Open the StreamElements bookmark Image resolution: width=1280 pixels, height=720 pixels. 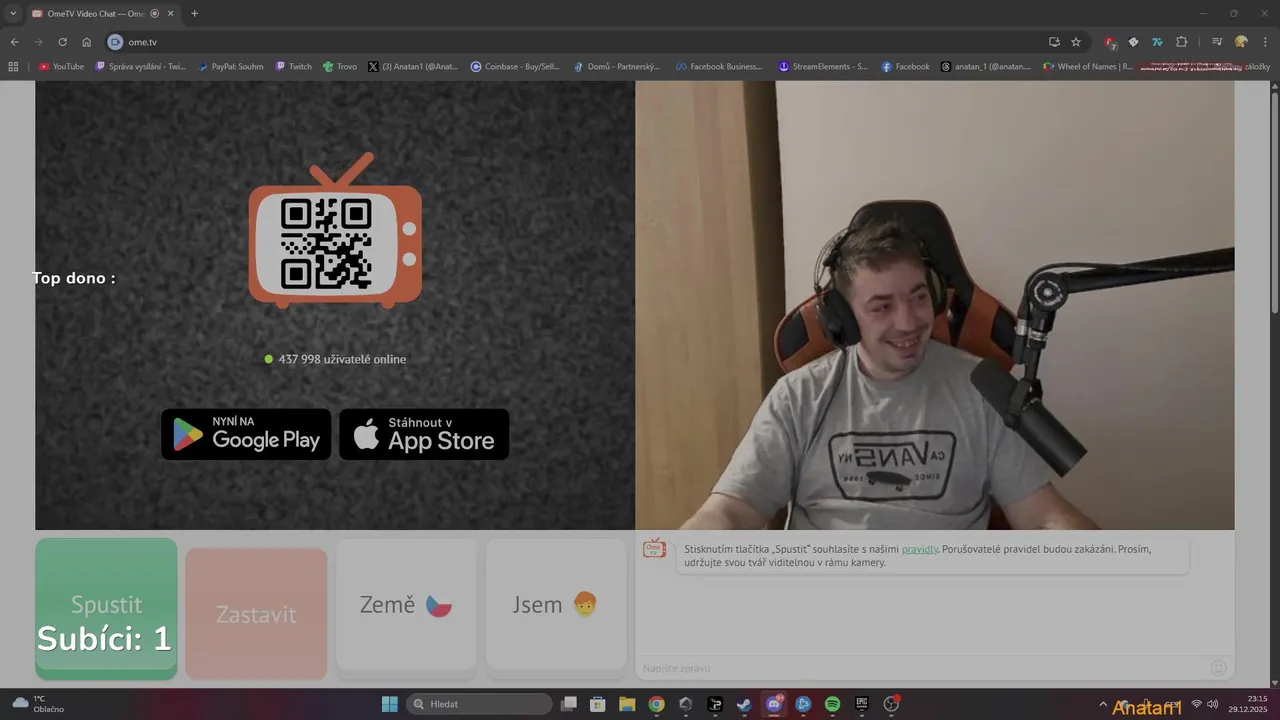[x=823, y=67]
